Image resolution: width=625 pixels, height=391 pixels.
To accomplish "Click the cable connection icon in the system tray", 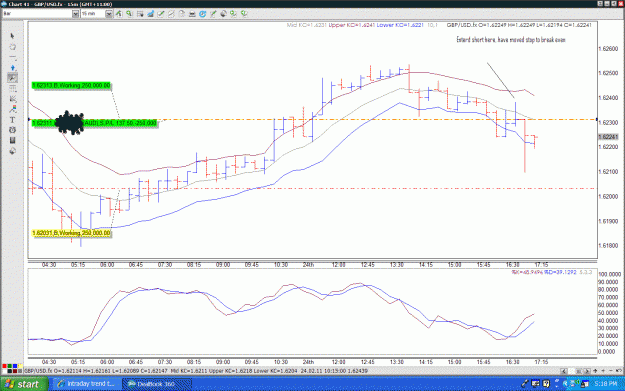I will pos(524,384).
